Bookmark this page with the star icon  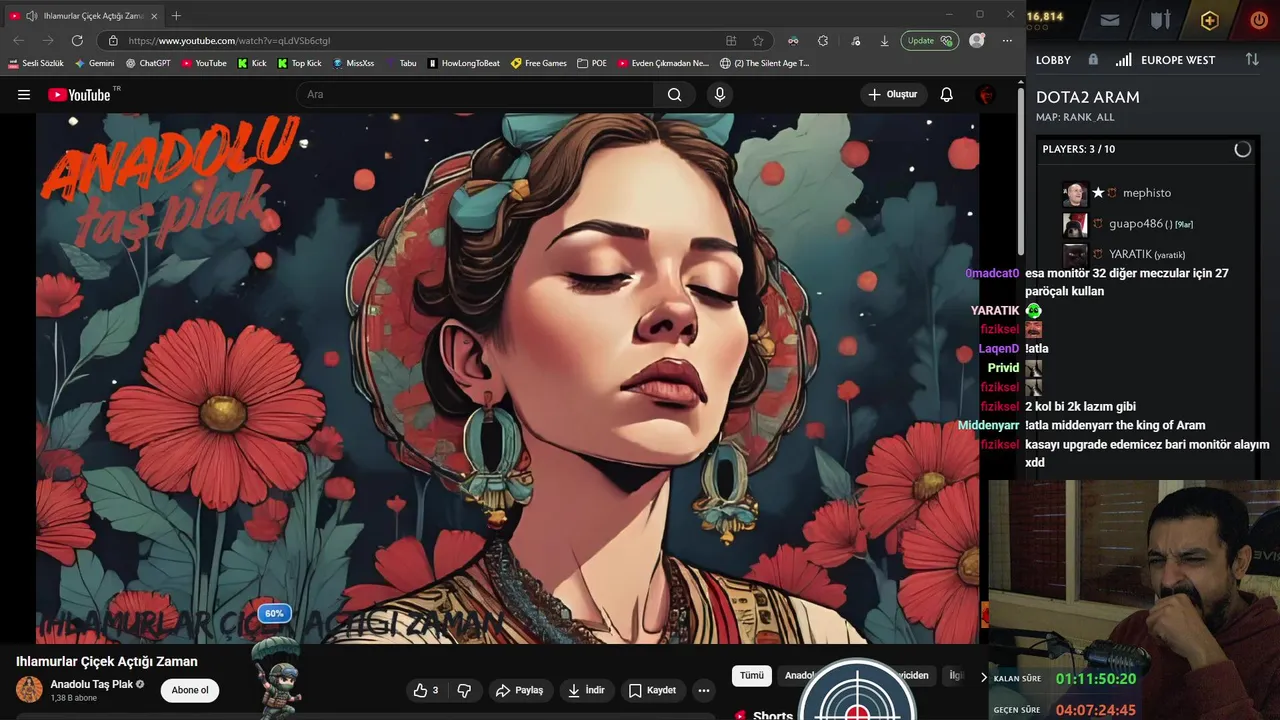point(758,41)
